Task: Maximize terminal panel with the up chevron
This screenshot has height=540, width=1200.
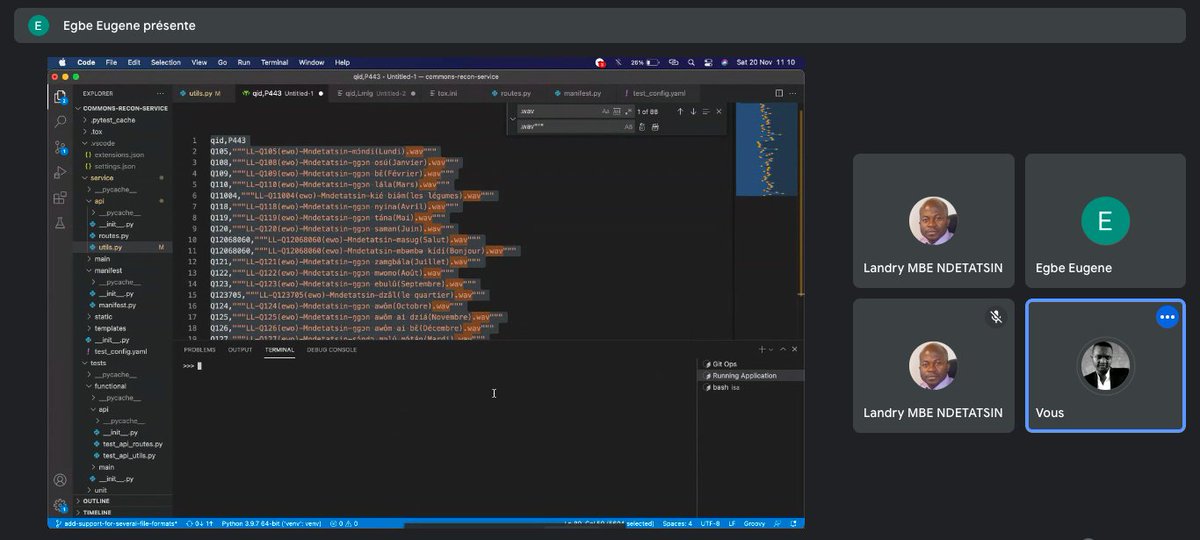Action: click(x=783, y=349)
